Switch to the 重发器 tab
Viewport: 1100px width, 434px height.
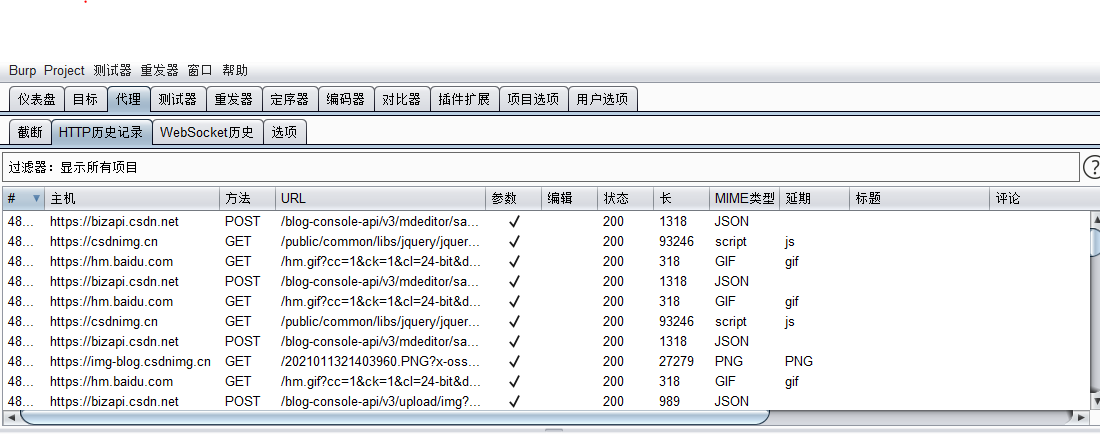click(x=234, y=99)
